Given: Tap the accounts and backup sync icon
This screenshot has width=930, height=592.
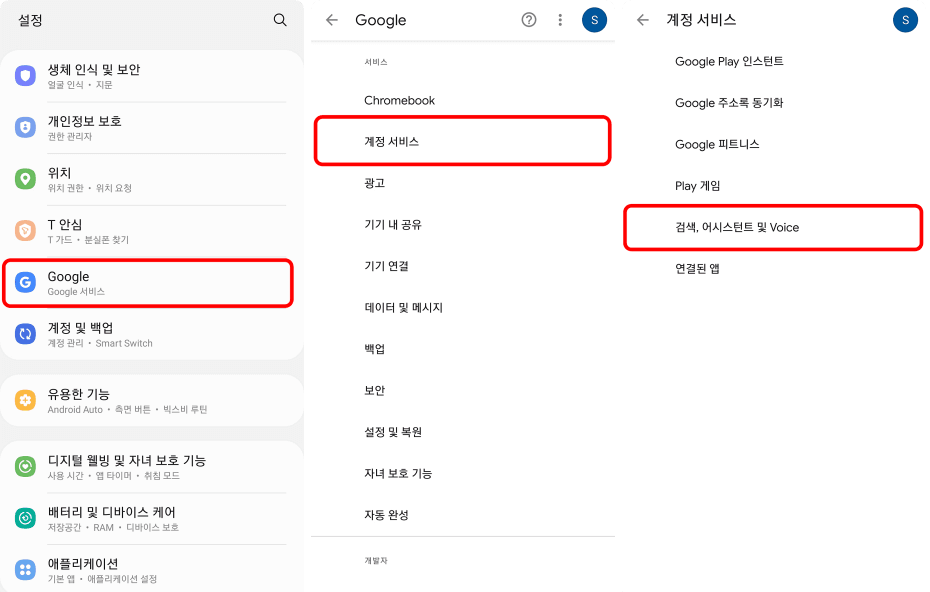Looking at the screenshot, I should coord(25,334).
